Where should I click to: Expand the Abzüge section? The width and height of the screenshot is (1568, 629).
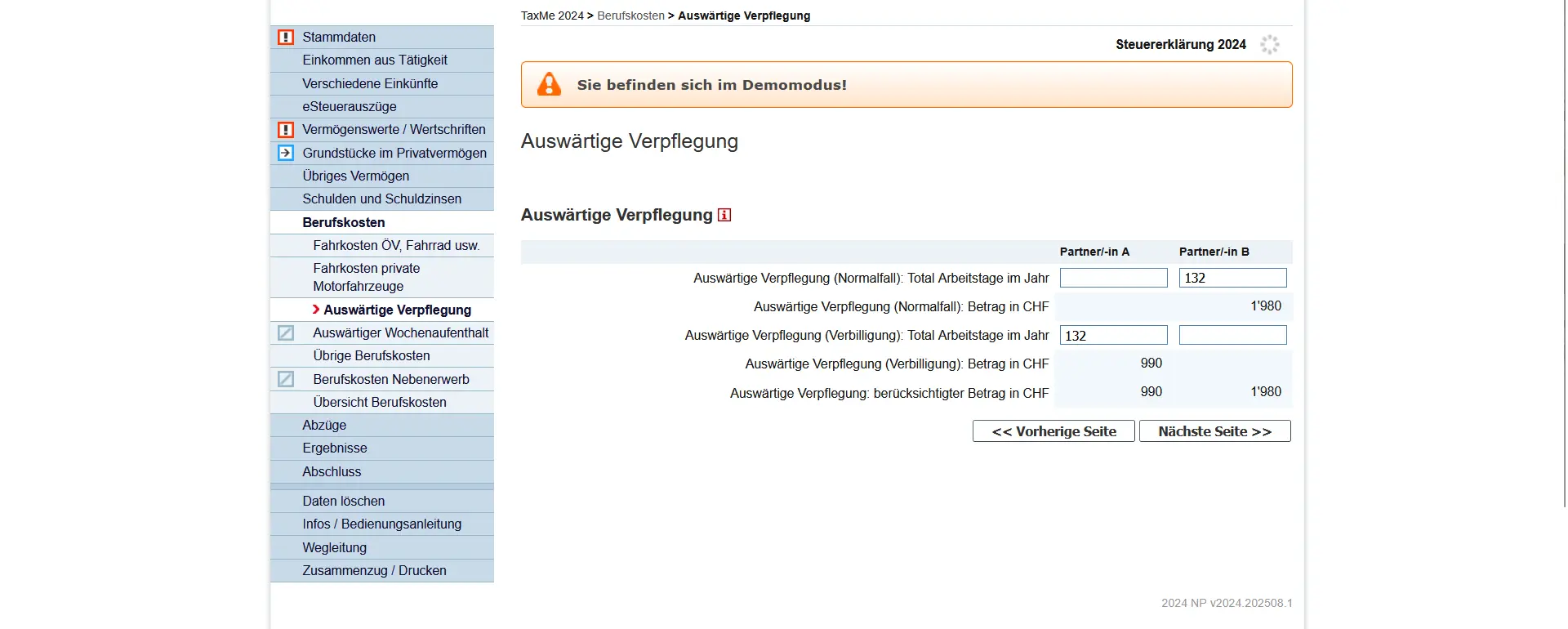324,425
